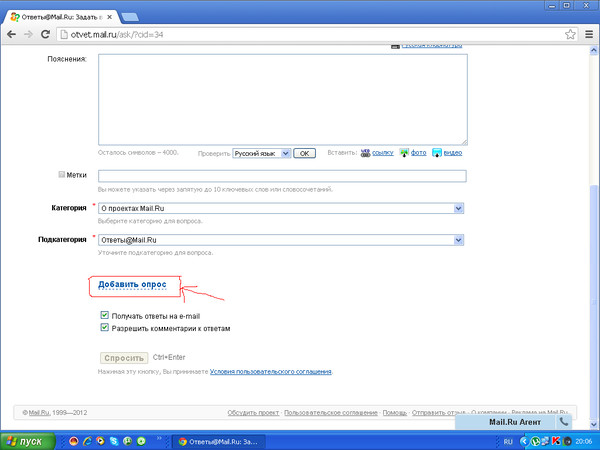Select the Chrome taskbar button Ответы@Mail.Ru
This screenshot has height=450, width=600.
218,442
